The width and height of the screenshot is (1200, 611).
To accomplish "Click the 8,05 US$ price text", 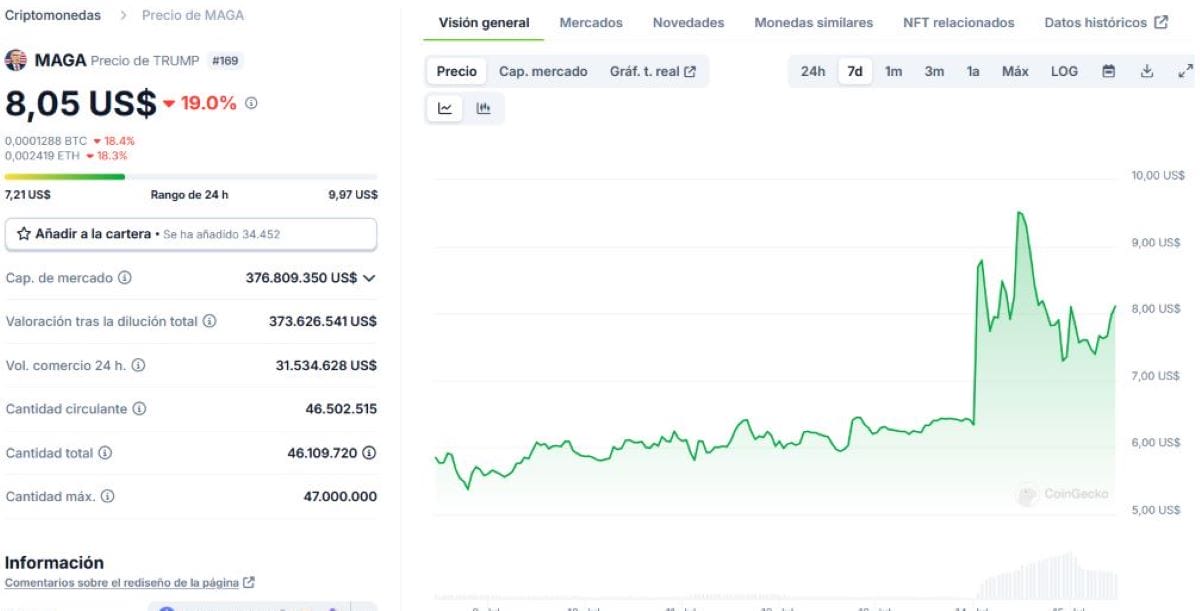I will [x=80, y=103].
